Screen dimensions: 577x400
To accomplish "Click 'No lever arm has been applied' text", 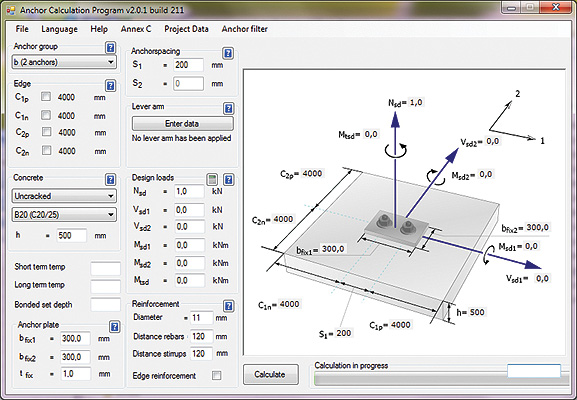I will pos(181,138).
